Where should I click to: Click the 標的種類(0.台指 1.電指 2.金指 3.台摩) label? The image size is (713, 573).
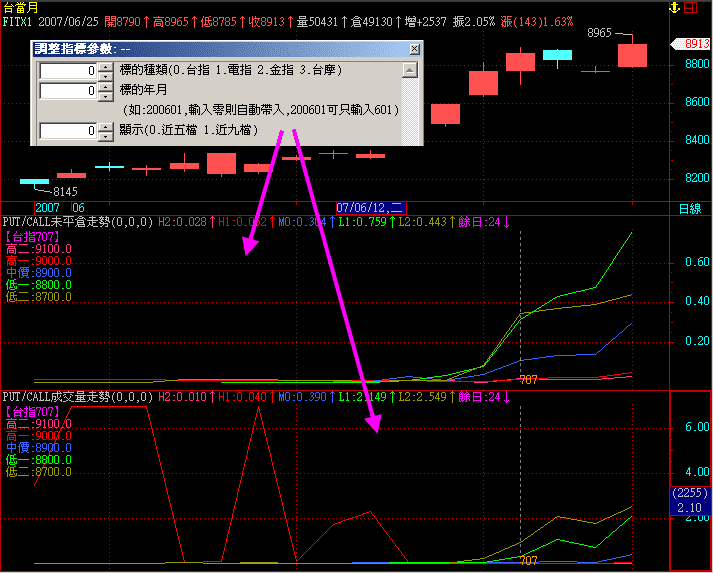point(231,70)
